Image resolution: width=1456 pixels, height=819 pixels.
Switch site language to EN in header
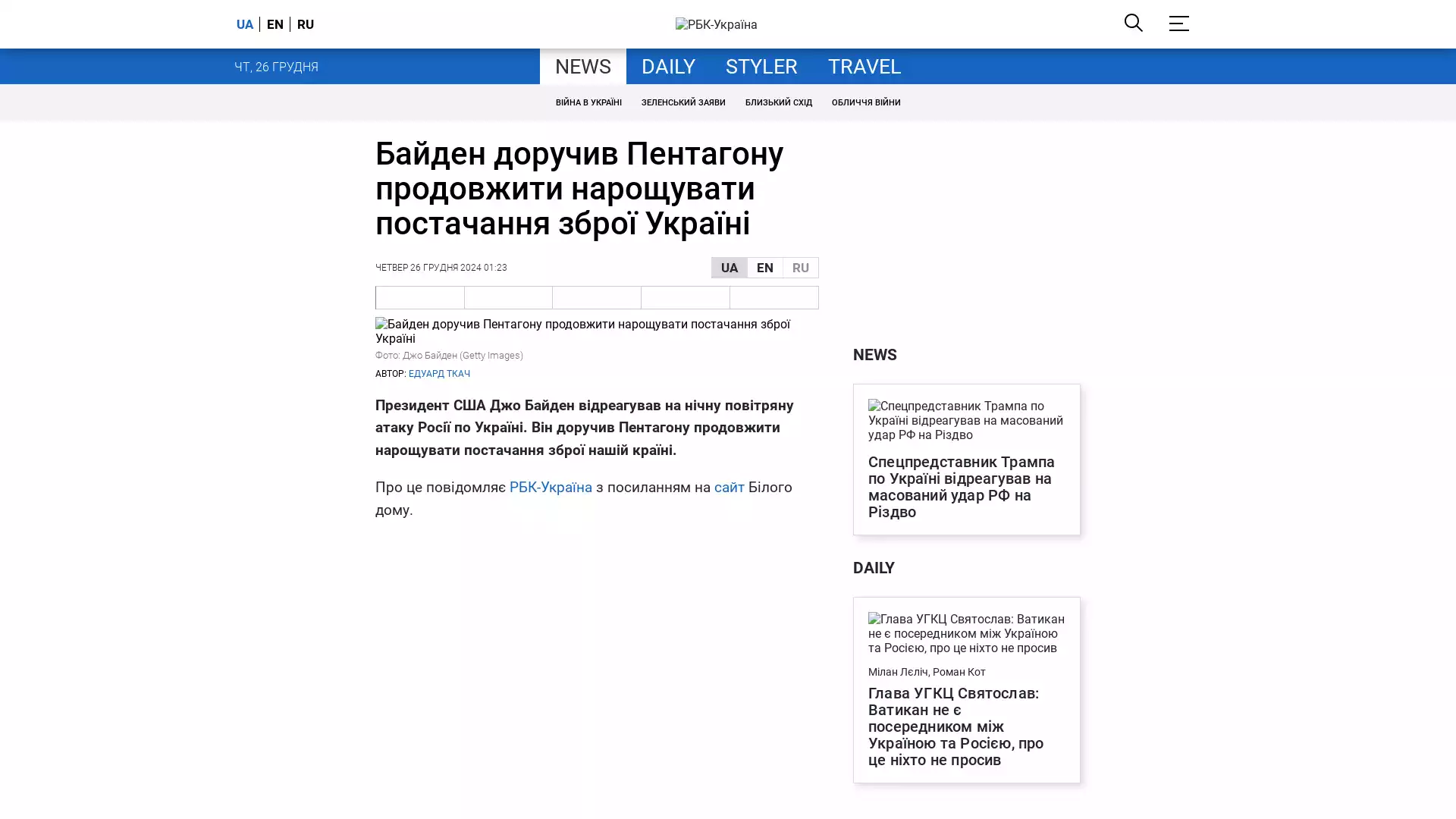(275, 24)
